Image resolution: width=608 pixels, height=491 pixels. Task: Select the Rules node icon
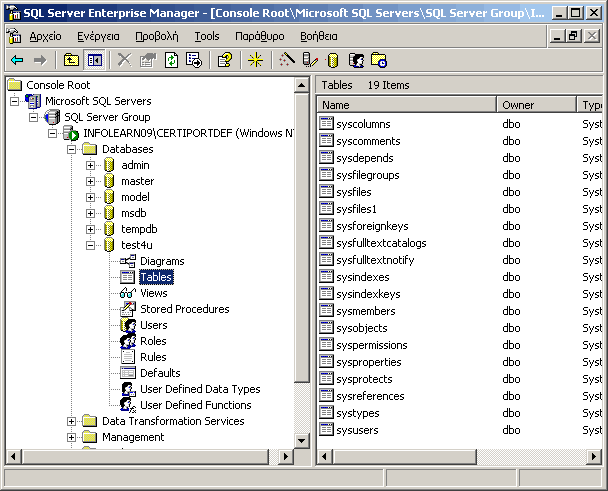(128, 357)
